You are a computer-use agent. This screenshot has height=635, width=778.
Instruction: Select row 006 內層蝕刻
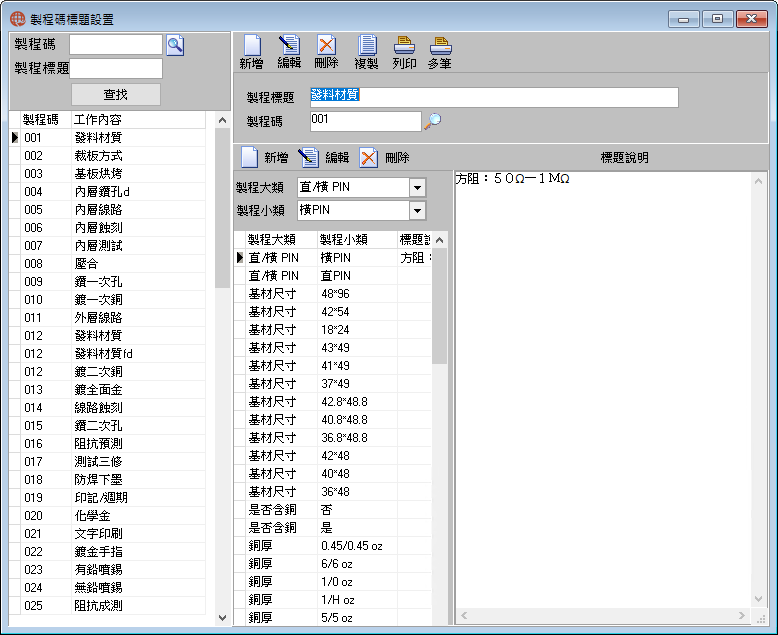point(107,228)
